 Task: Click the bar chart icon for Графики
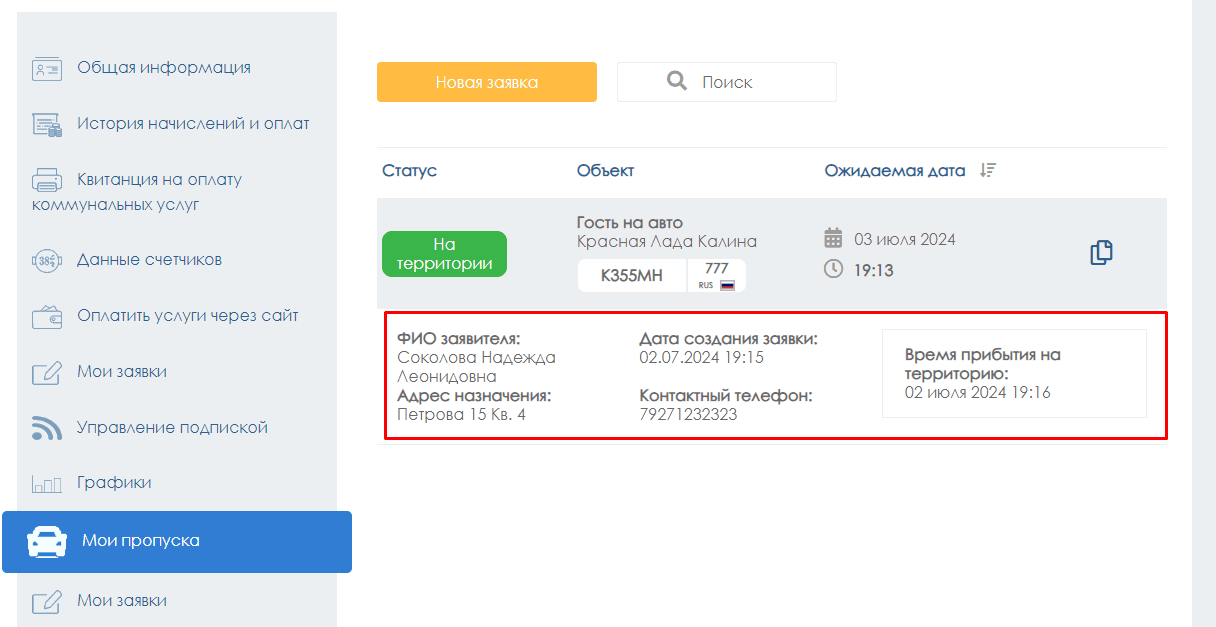point(46,484)
